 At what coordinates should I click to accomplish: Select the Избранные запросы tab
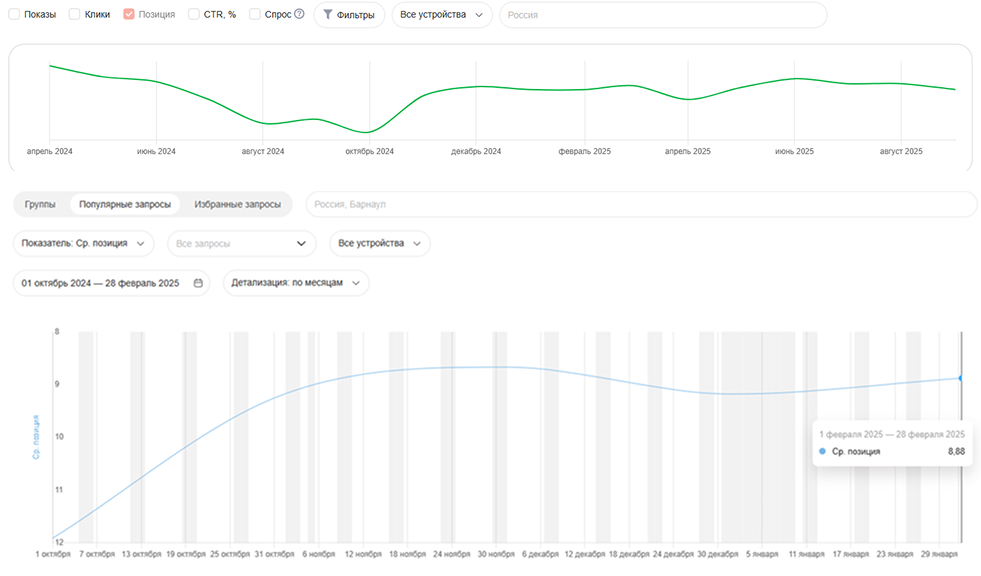[237, 204]
